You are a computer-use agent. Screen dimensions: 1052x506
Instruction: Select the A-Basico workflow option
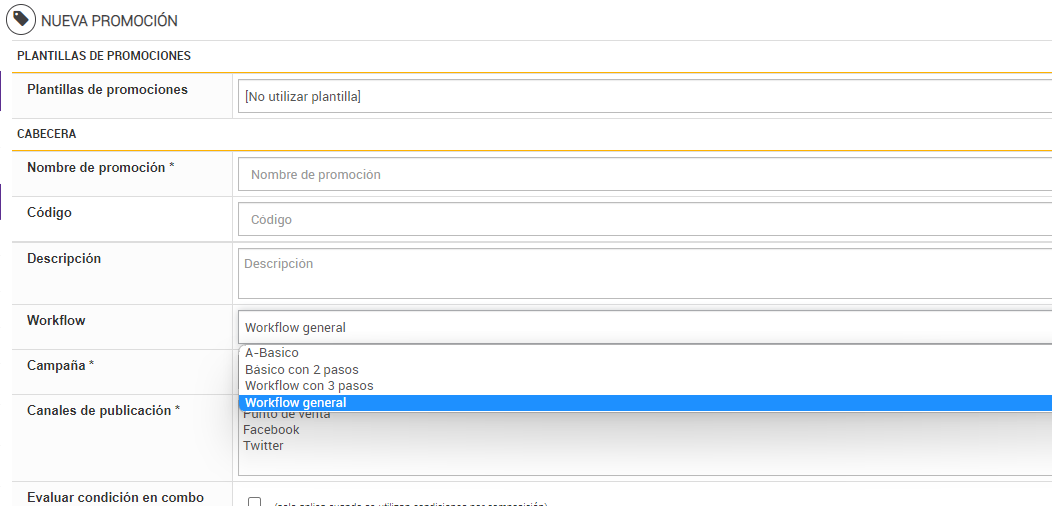(x=272, y=353)
